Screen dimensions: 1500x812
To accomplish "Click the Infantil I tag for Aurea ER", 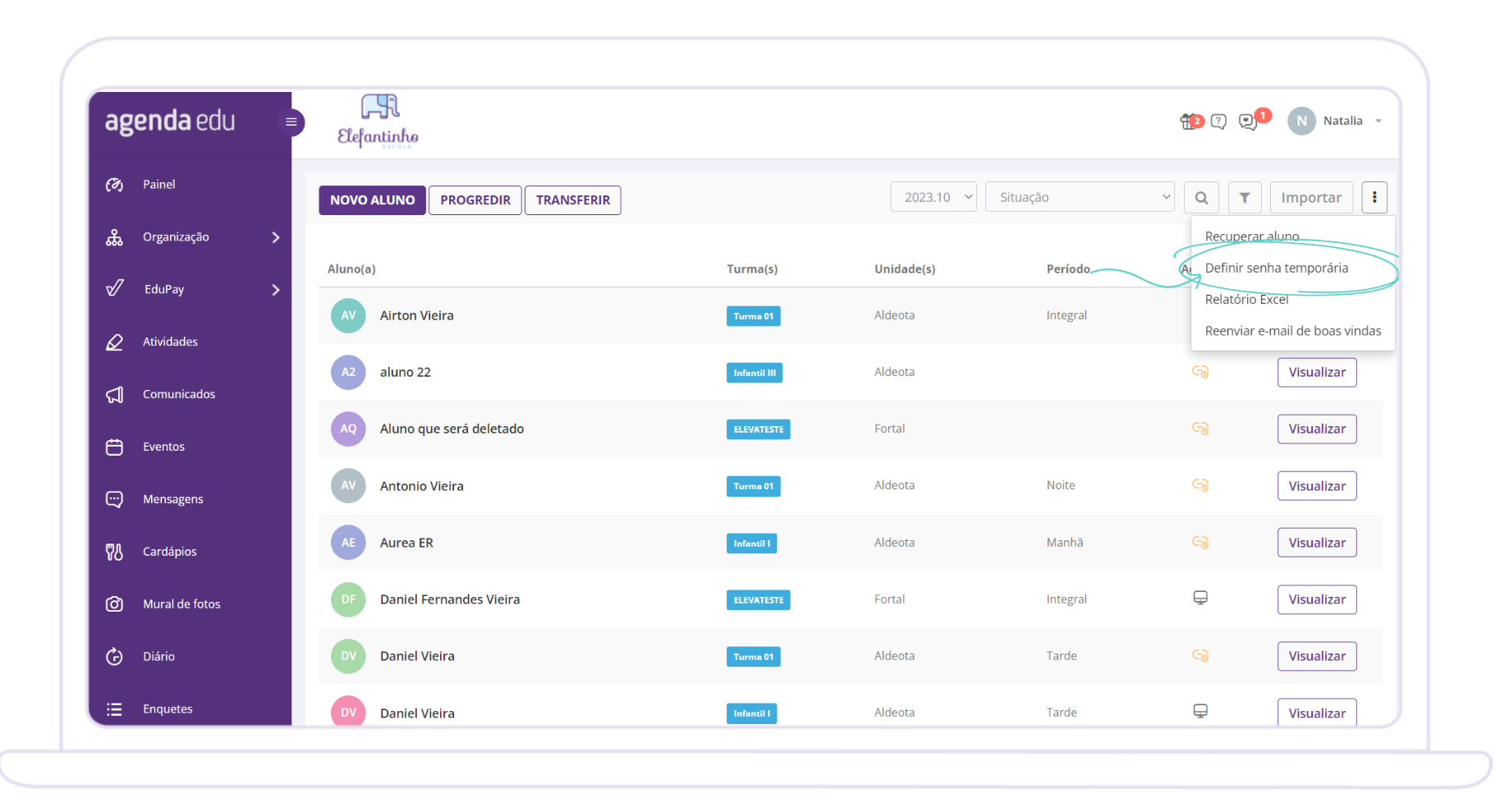I will (x=751, y=544).
